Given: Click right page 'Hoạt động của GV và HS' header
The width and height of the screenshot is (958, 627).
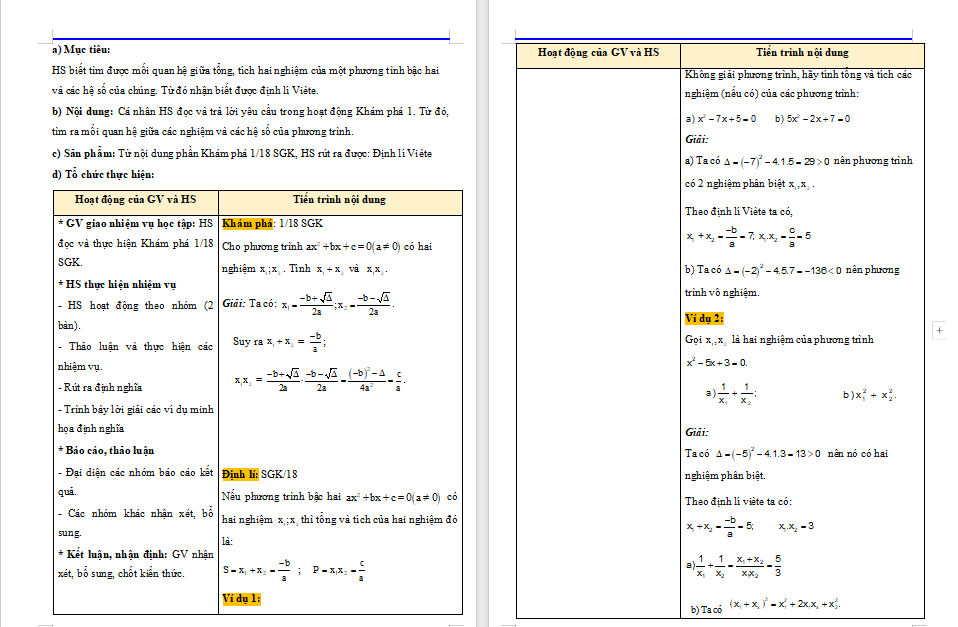Looking at the screenshot, I should point(598,53).
